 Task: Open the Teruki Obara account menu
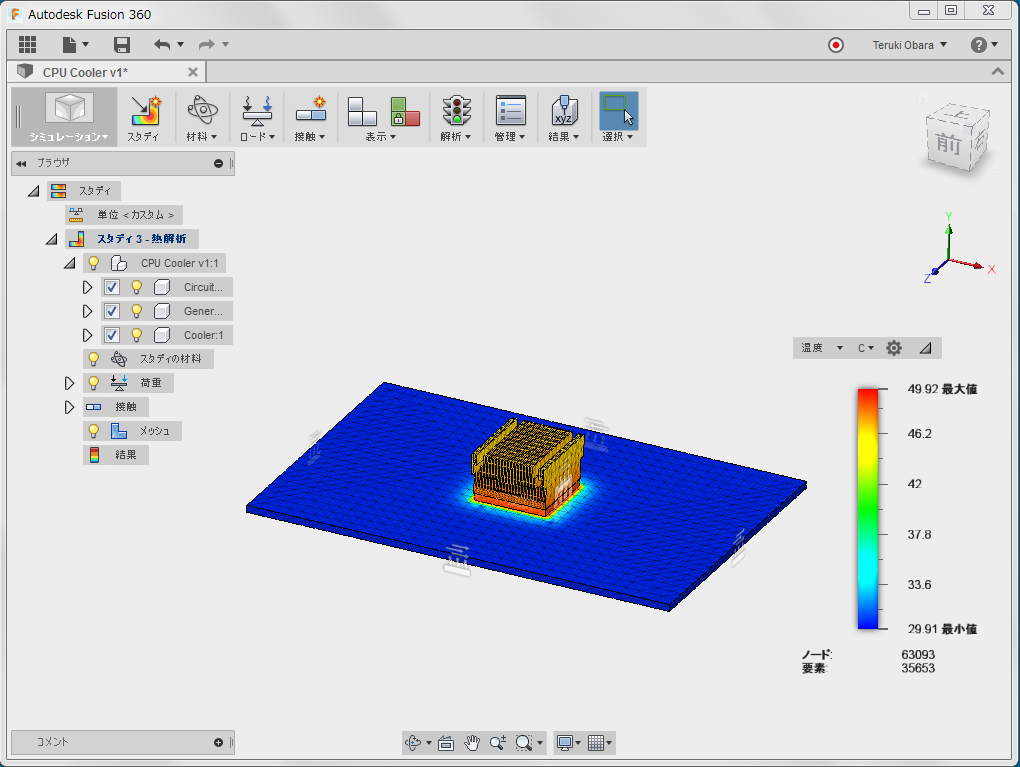click(909, 45)
